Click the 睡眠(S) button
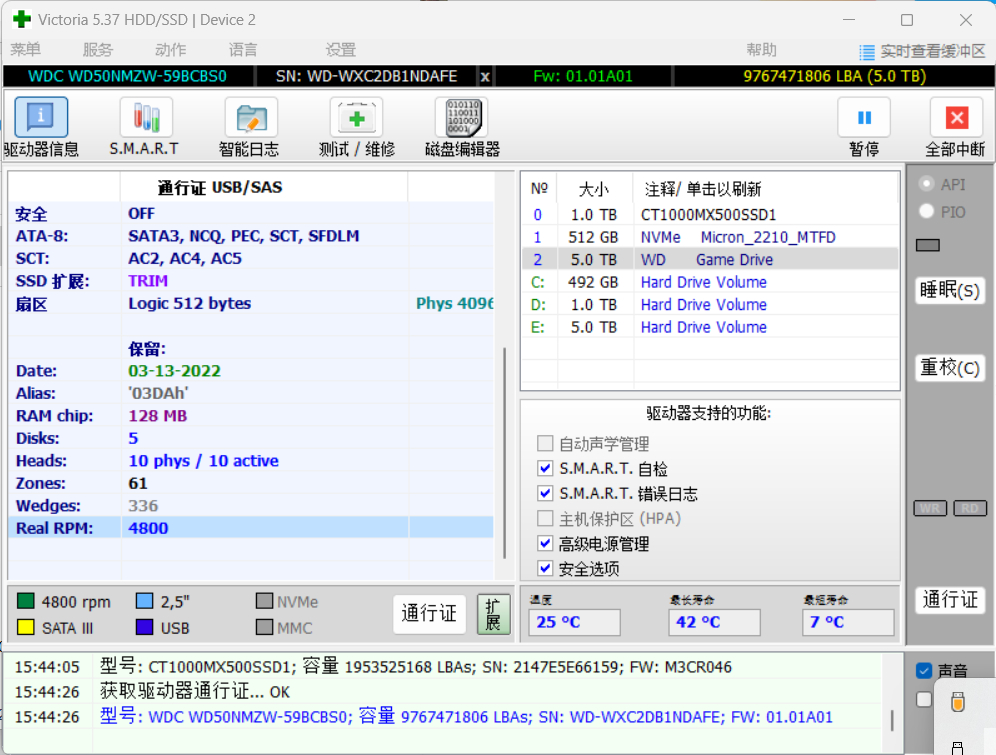The image size is (996, 755). [x=950, y=290]
